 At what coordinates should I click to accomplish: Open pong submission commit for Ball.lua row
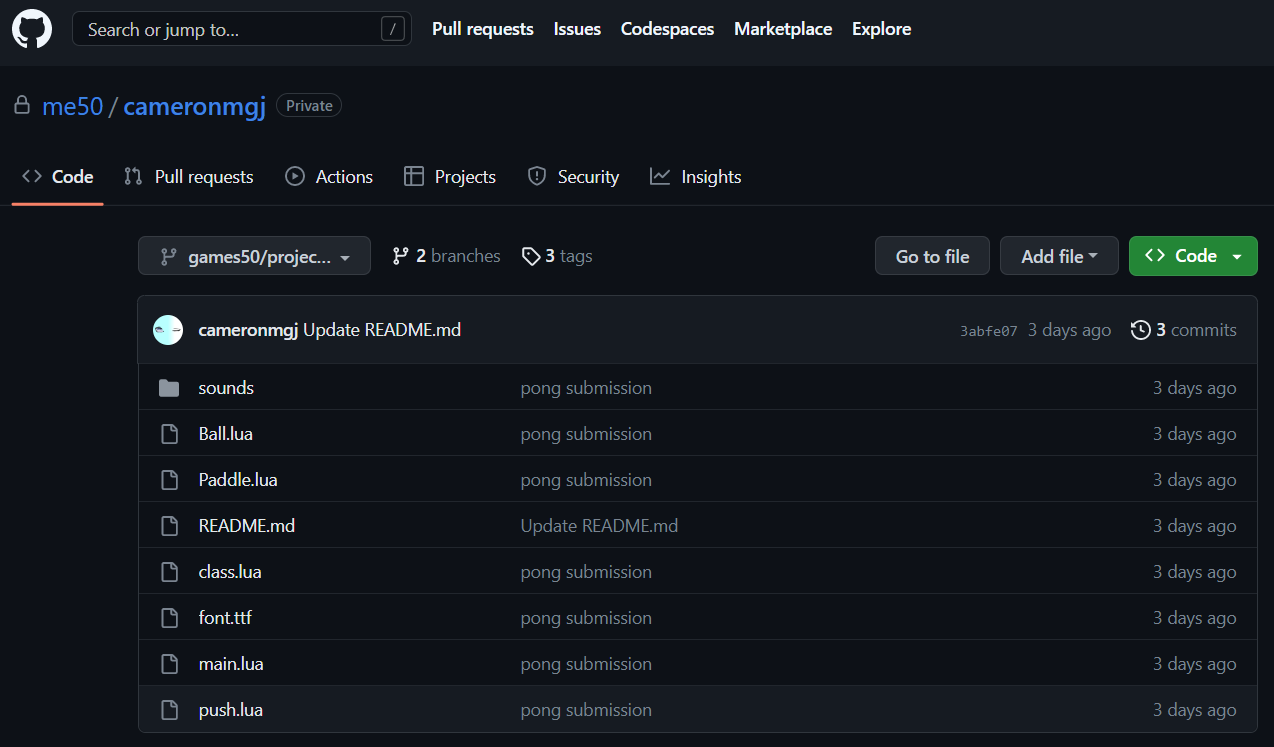pyautogui.click(x=586, y=434)
